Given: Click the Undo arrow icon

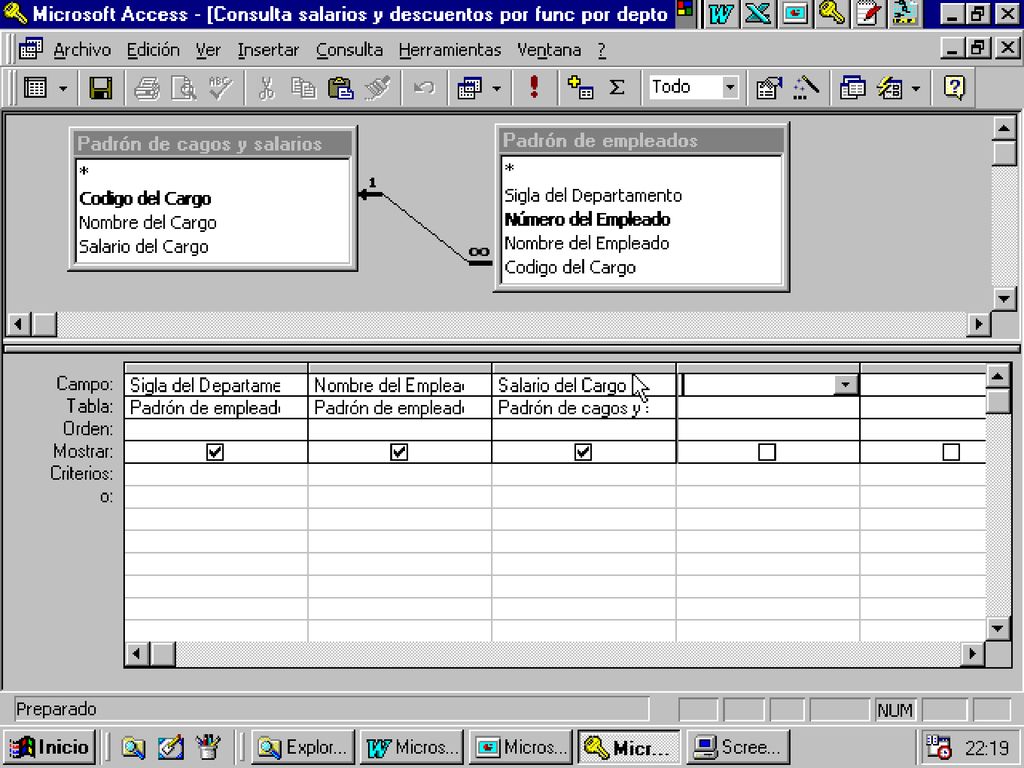Looking at the screenshot, I should [424, 88].
